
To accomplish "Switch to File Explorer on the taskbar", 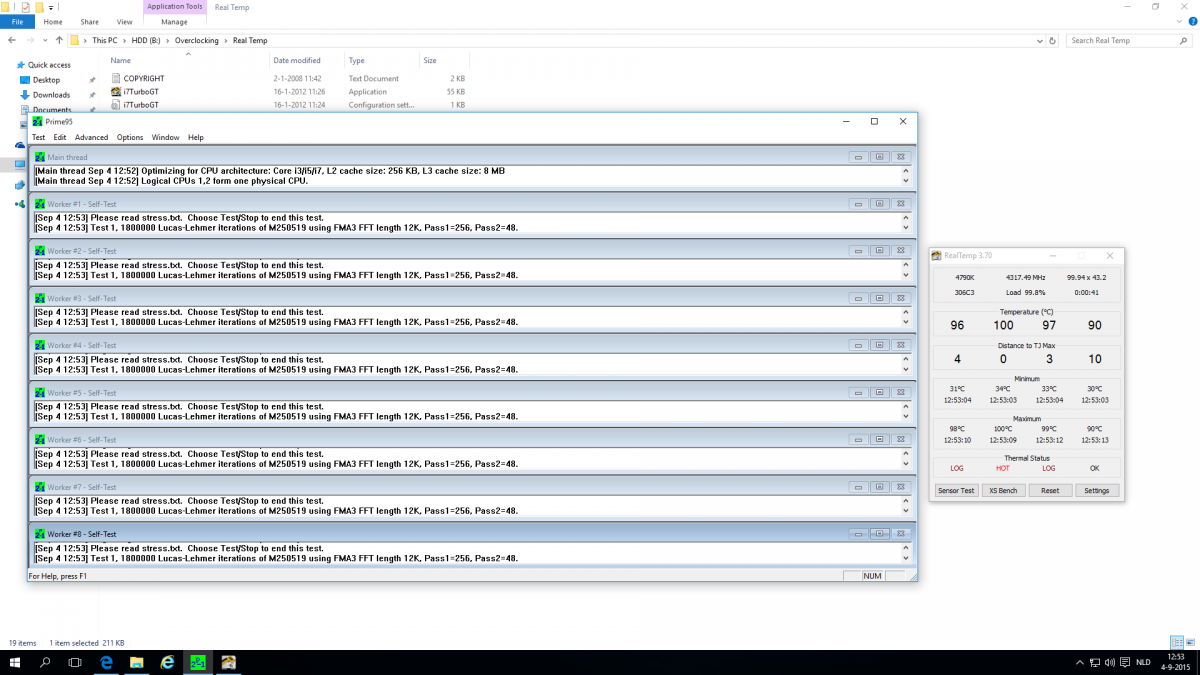I will [137, 663].
